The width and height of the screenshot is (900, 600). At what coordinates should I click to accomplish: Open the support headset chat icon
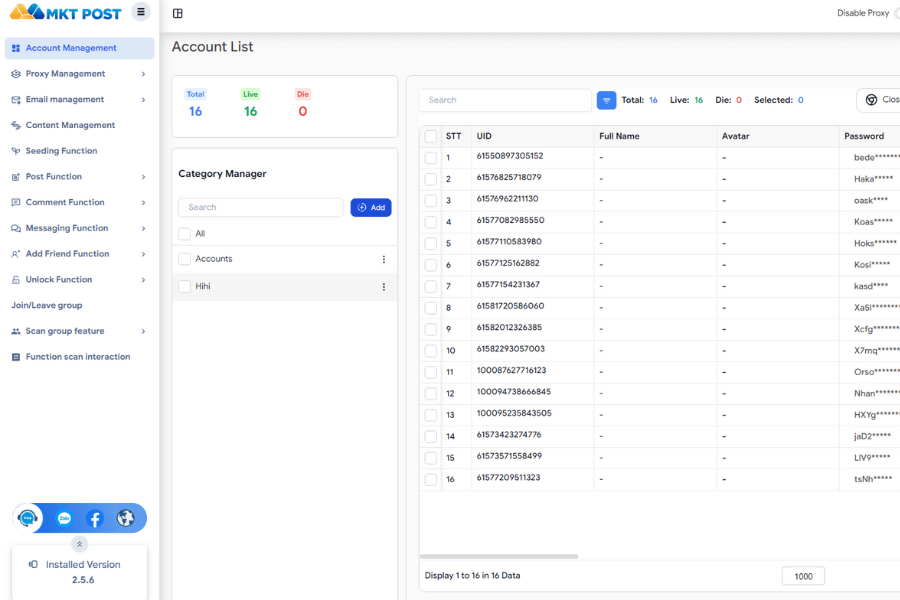pos(28,518)
